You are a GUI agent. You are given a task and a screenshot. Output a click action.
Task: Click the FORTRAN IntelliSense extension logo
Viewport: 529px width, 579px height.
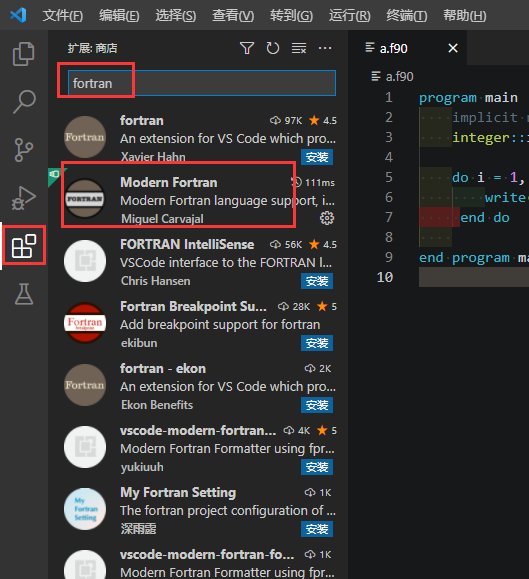[85, 261]
